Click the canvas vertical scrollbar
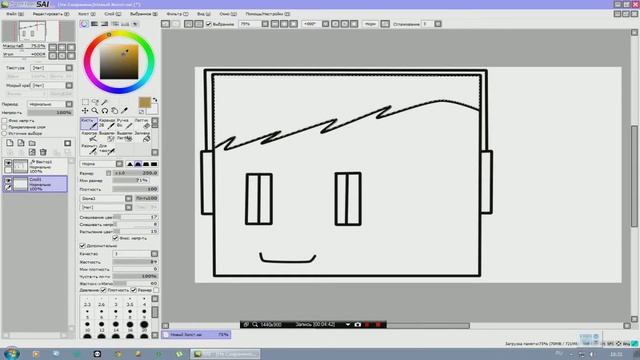The image size is (640, 360). tap(634, 176)
